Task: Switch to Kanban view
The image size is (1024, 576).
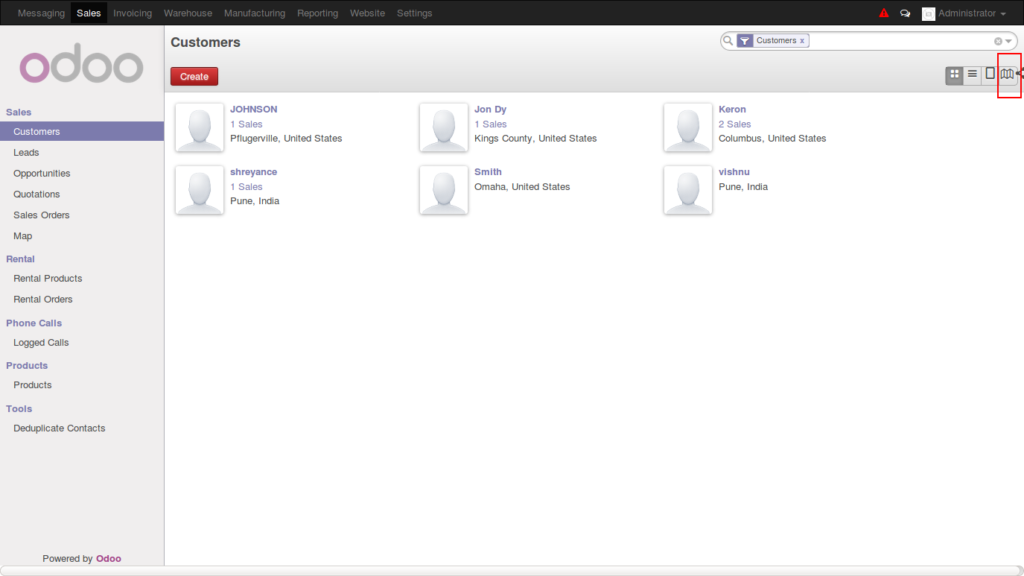Action: click(x=955, y=73)
